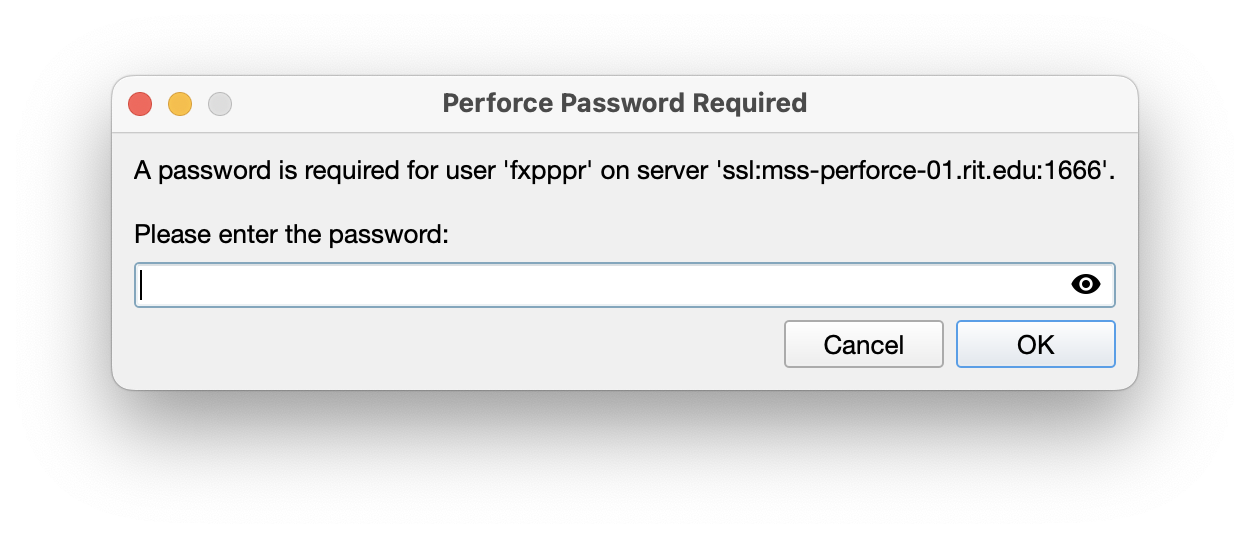Place the cursor at the password field's start
The height and width of the screenshot is (538, 1250).
point(143,285)
